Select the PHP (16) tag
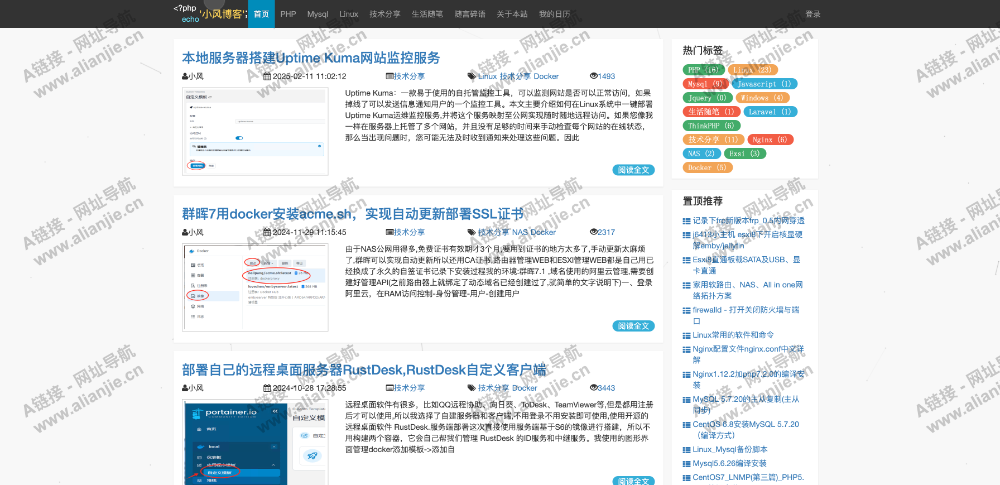Image resolution: width=1000 pixels, height=485 pixels. [x=703, y=70]
